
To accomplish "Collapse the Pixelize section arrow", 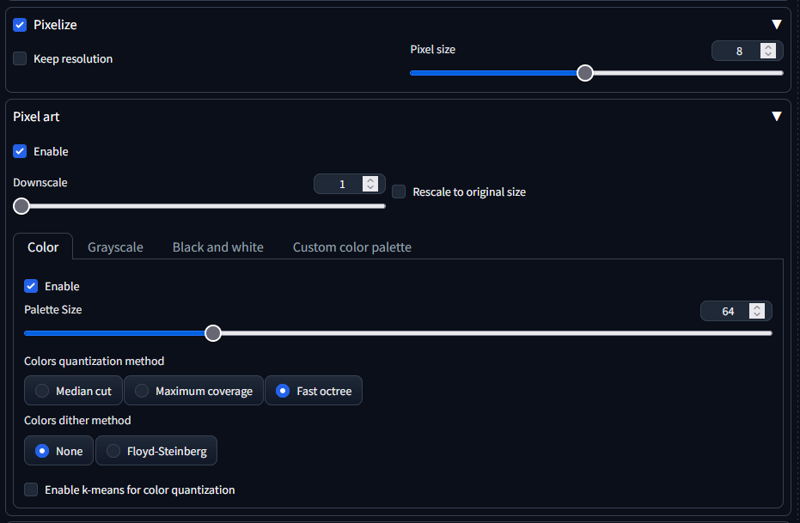I will [776, 24].
